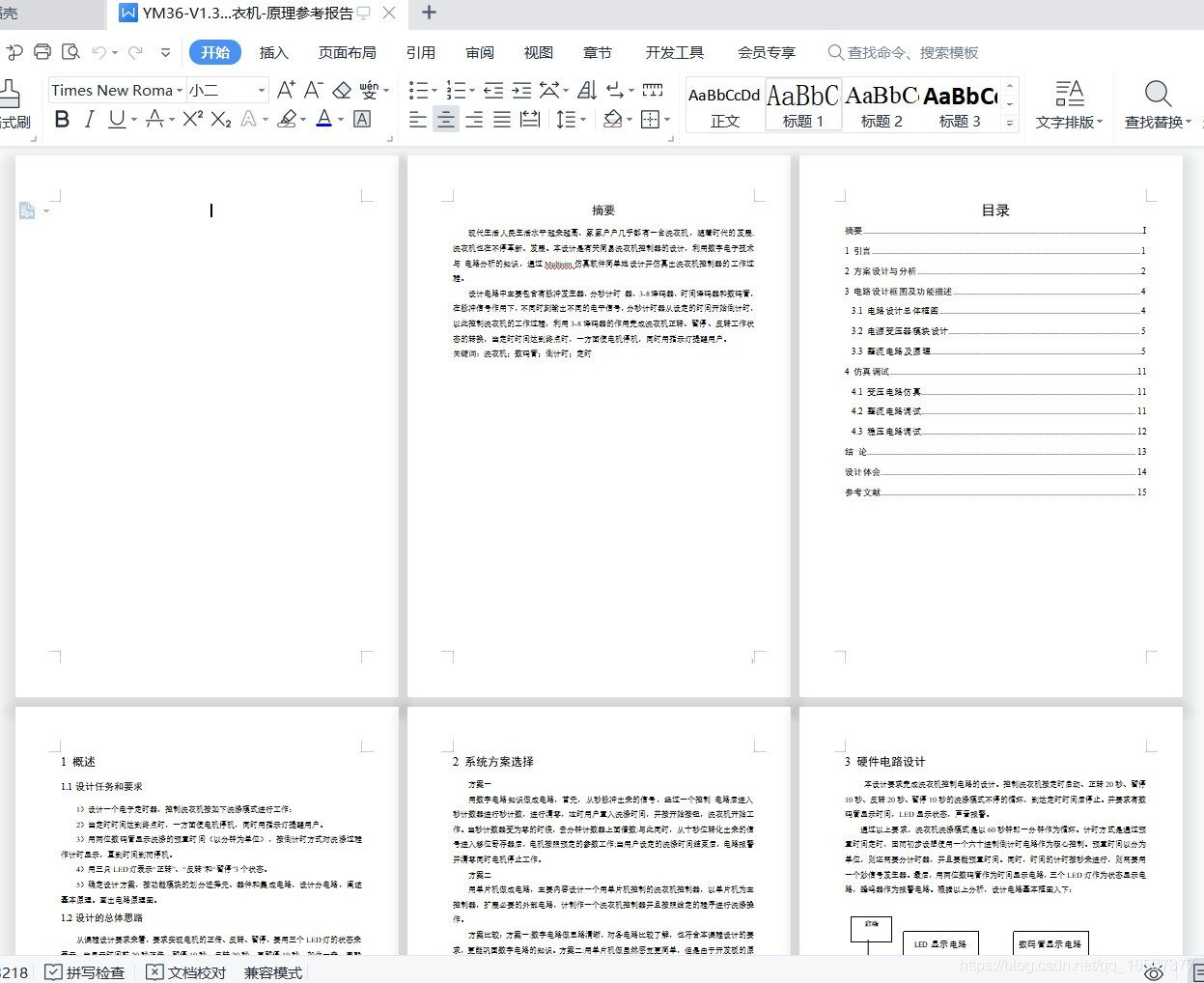
Task: Apply the 标题 3 heading style
Action: (x=961, y=104)
